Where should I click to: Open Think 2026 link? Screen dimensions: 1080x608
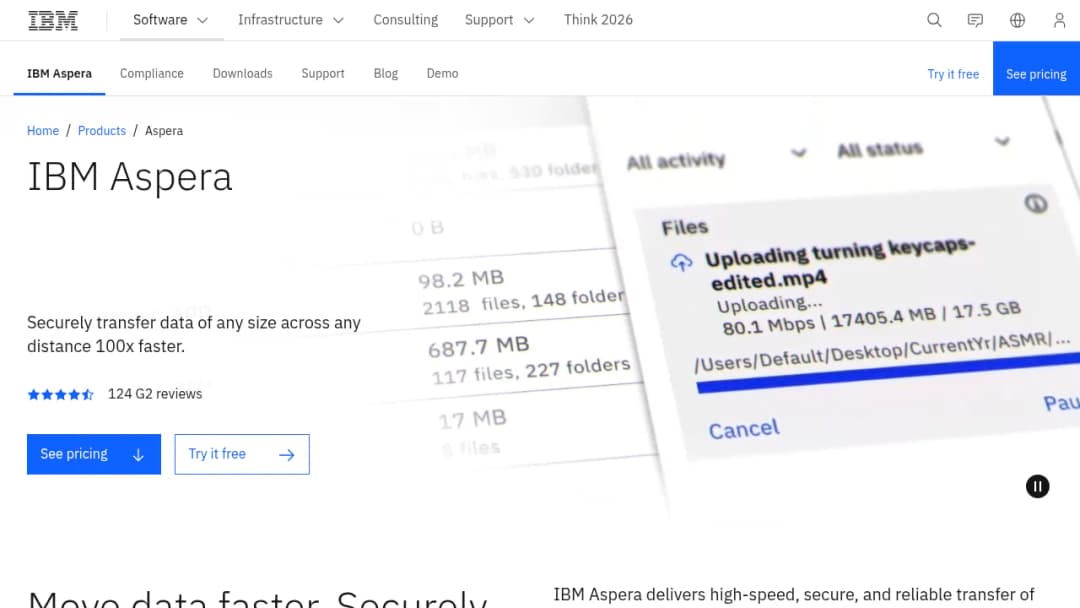(x=598, y=20)
